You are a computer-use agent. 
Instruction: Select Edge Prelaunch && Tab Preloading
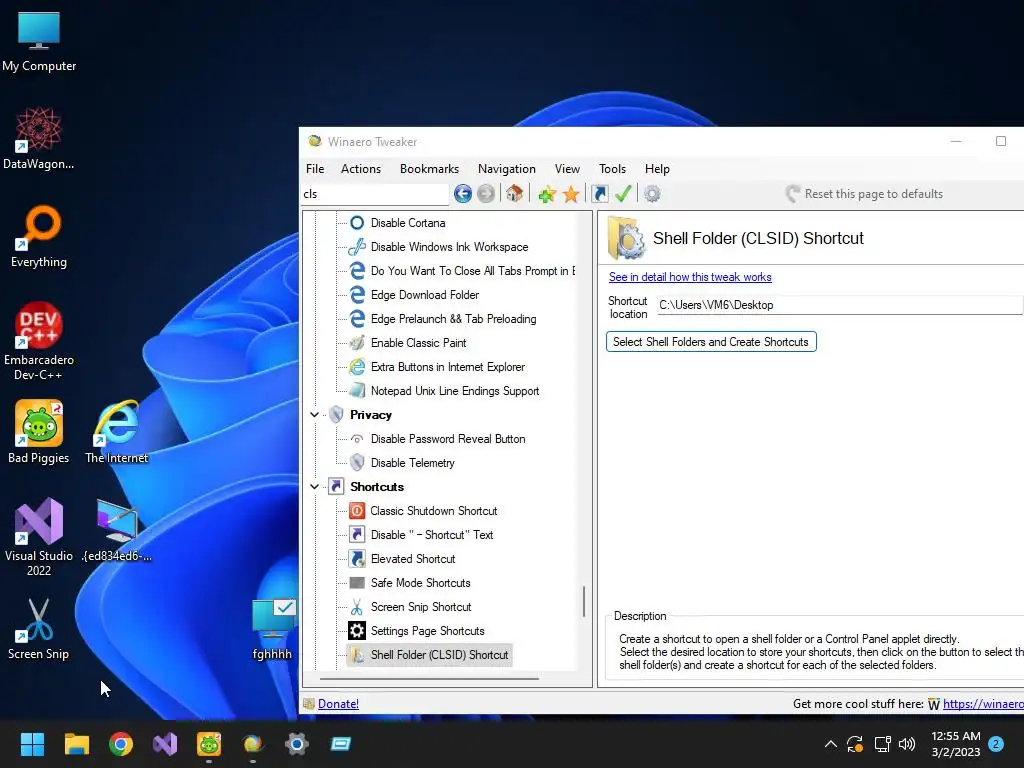pyautogui.click(x=453, y=319)
